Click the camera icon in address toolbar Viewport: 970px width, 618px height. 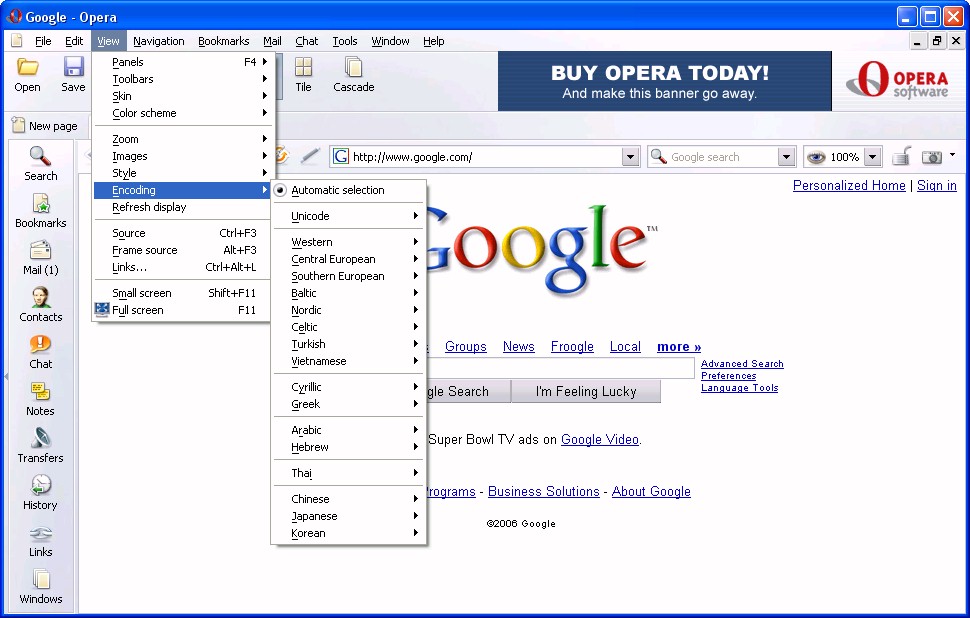coord(931,157)
